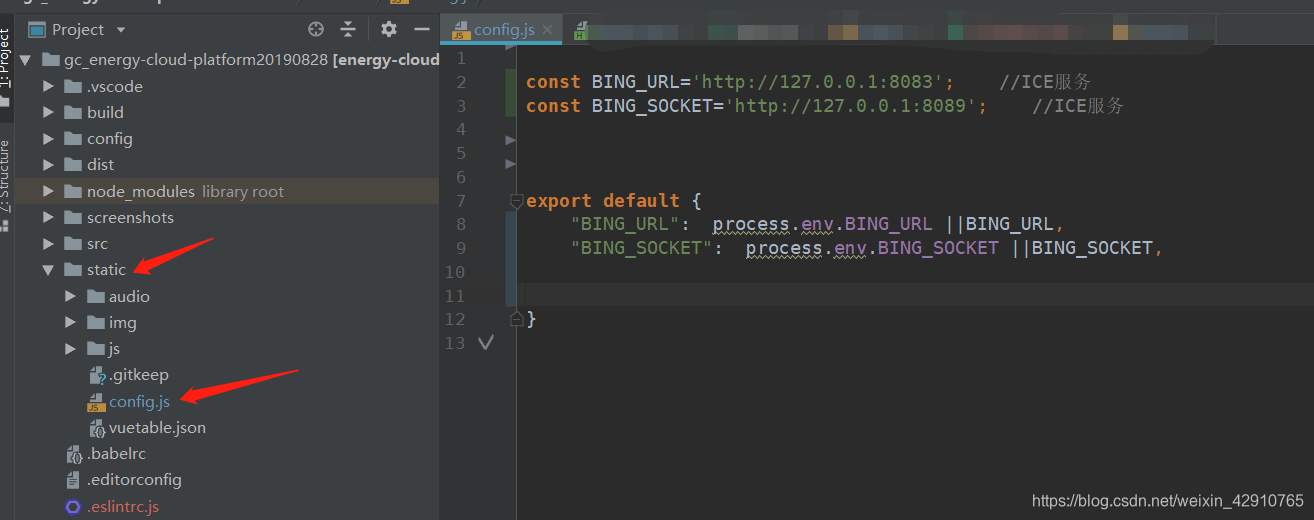Select the config.js editor tab
The image size is (1314, 520).
[501, 29]
